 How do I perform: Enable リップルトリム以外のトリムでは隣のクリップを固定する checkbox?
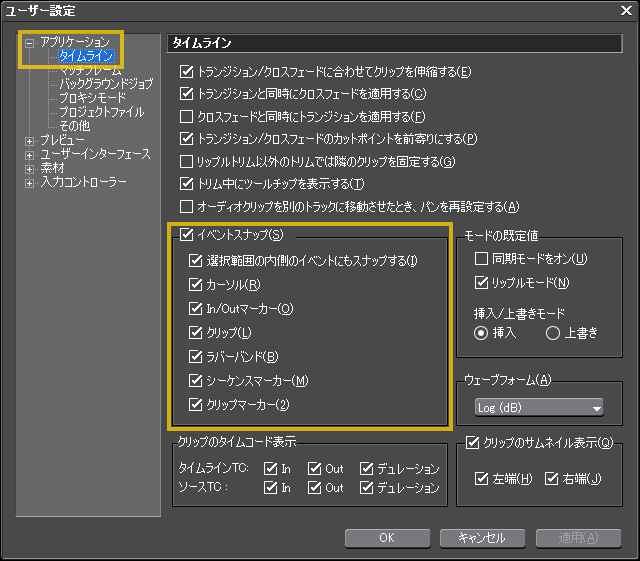[187, 162]
